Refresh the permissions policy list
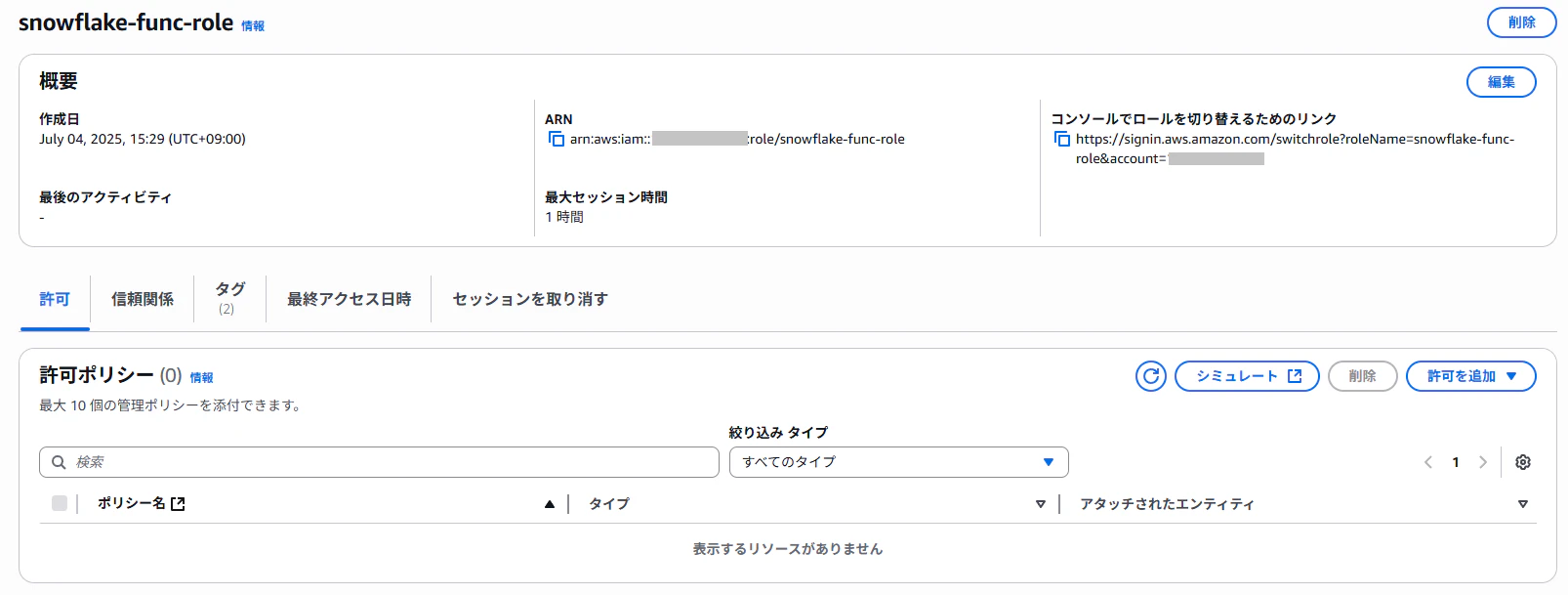Image resolution: width=1568 pixels, height=595 pixels. pos(1151,376)
